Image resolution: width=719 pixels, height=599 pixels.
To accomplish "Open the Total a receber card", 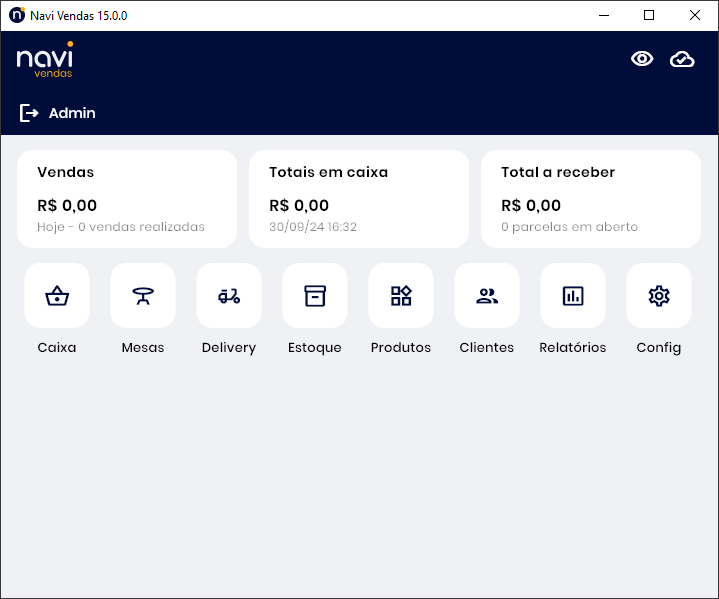I will click(591, 199).
